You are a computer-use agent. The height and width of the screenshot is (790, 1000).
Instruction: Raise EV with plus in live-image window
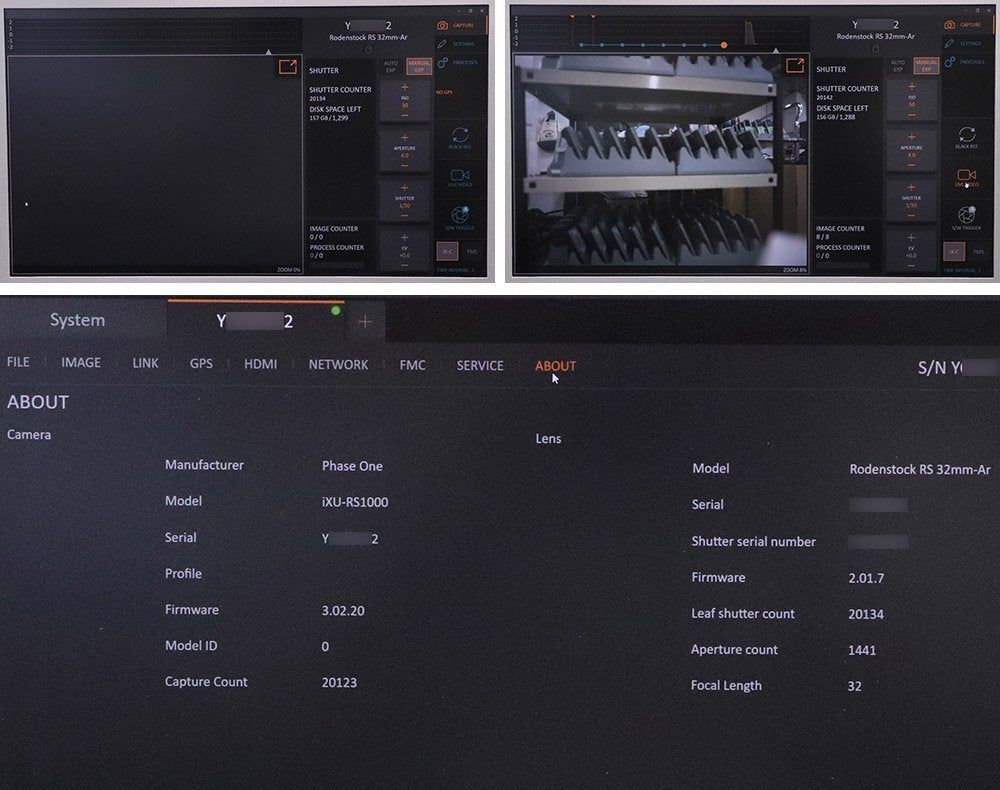pos(911,237)
